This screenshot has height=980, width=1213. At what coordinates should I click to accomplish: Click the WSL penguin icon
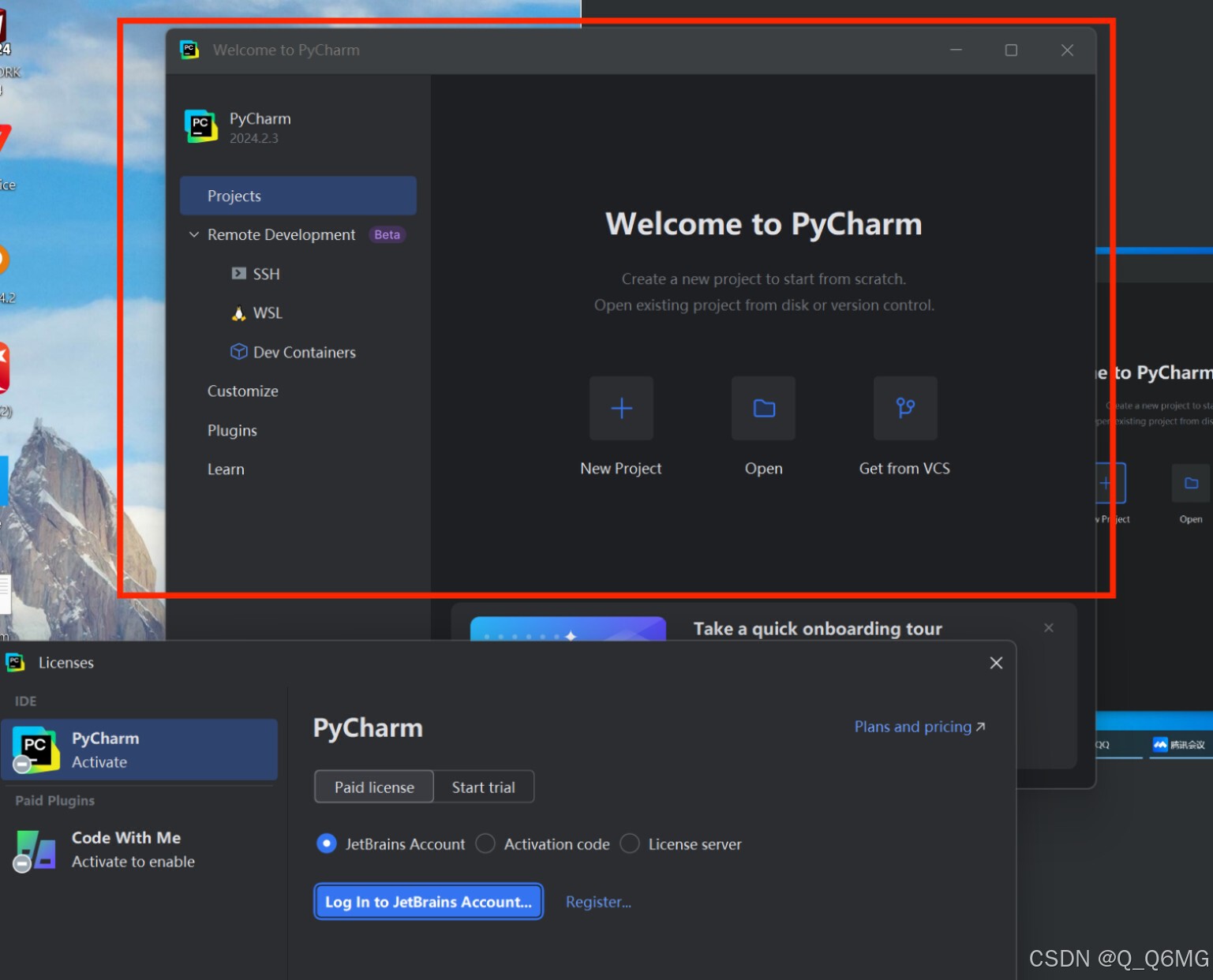(x=238, y=313)
